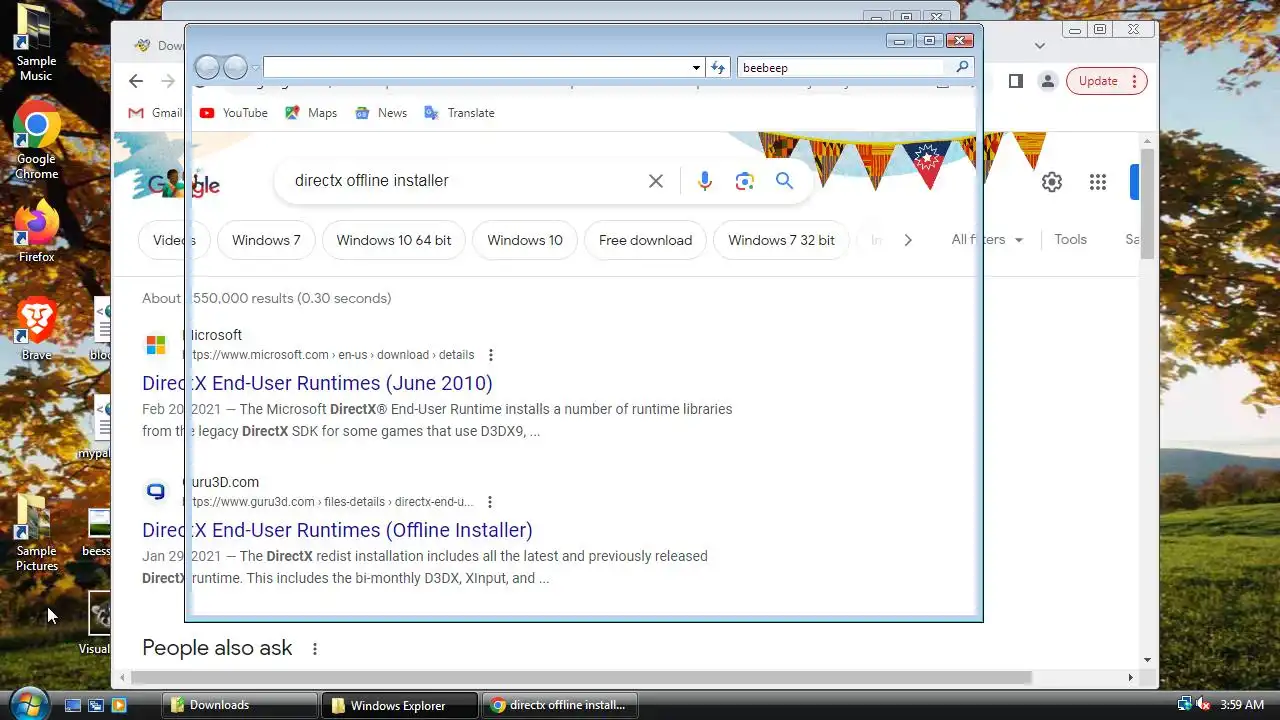The height and width of the screenshot is (720, 1280).
Task: Show more filter chips with right chevron
Action: (908, 240)
